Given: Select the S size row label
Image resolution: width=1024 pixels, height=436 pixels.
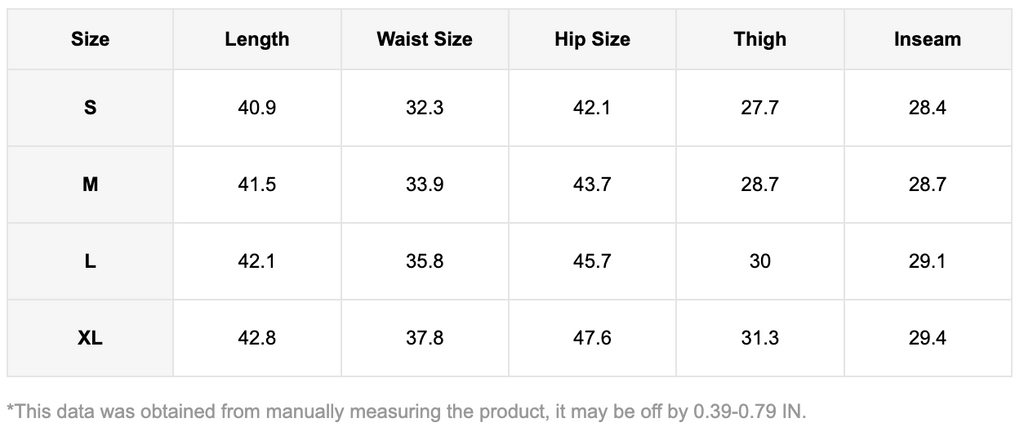Looking at the screenshot, I should tap(90, 108).
